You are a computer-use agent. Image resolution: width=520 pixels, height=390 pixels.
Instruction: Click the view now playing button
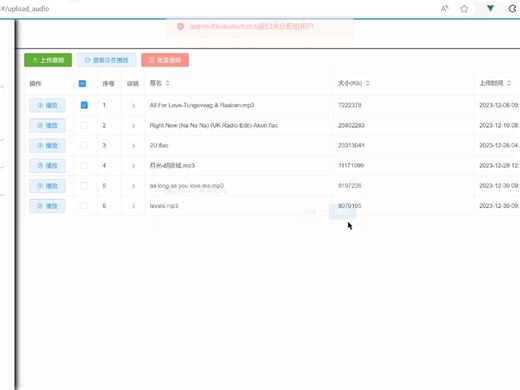pyautogui.click(x=107, y=60)
